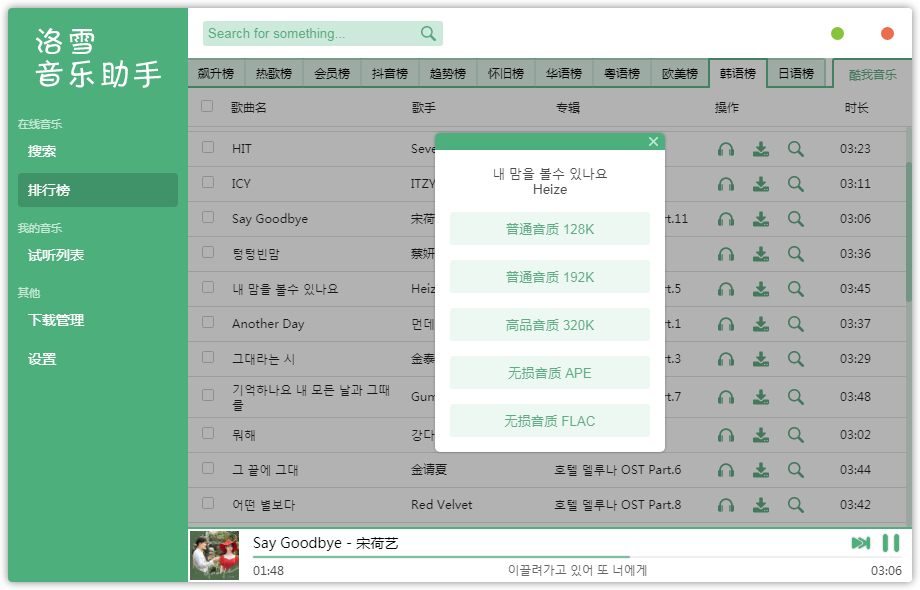Click the search magnifier icon in search box
The image size is (920, 590).
428,34
